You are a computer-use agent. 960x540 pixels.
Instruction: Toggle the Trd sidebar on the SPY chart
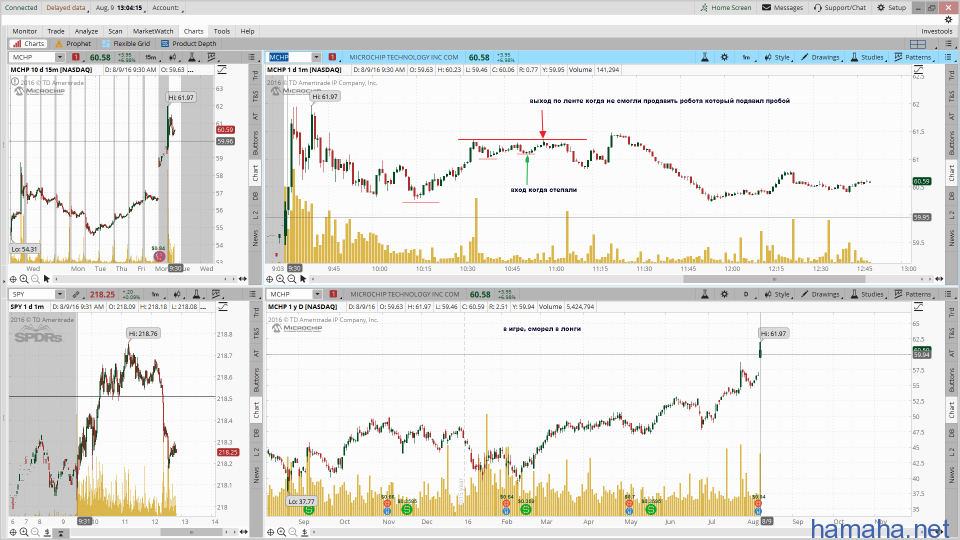point(256,312)
